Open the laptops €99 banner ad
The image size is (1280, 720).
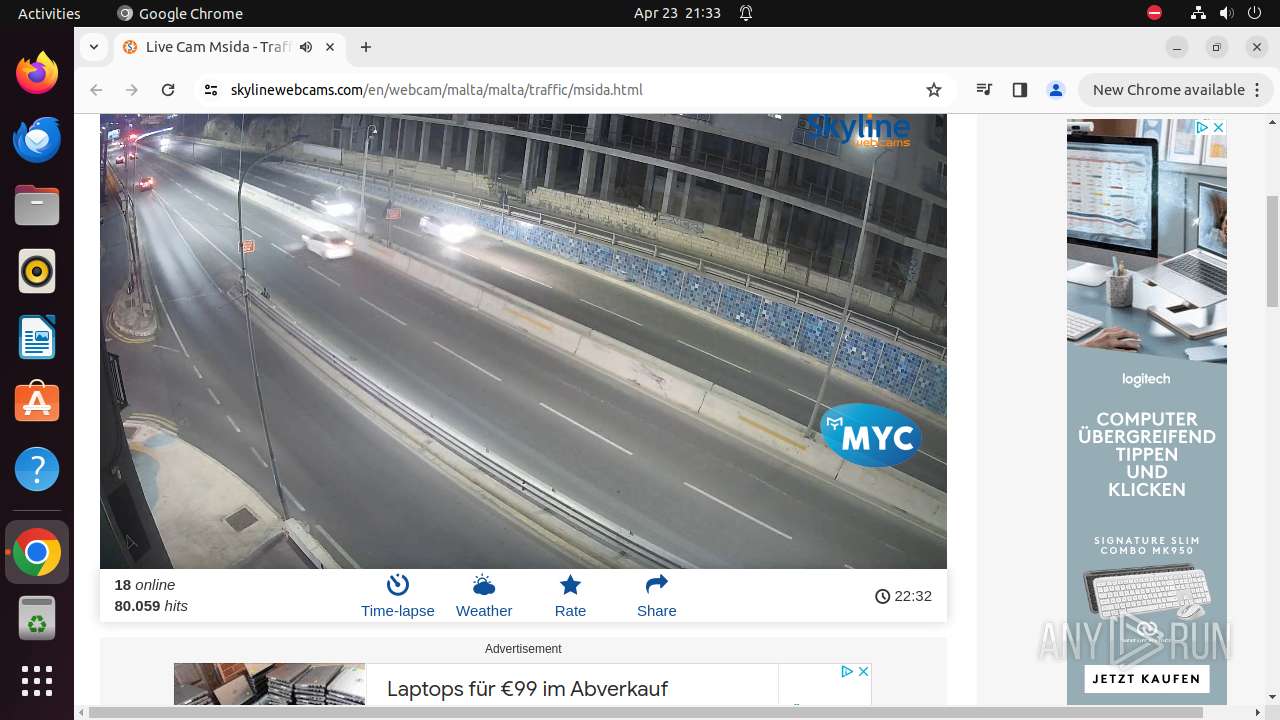[527, 689]
